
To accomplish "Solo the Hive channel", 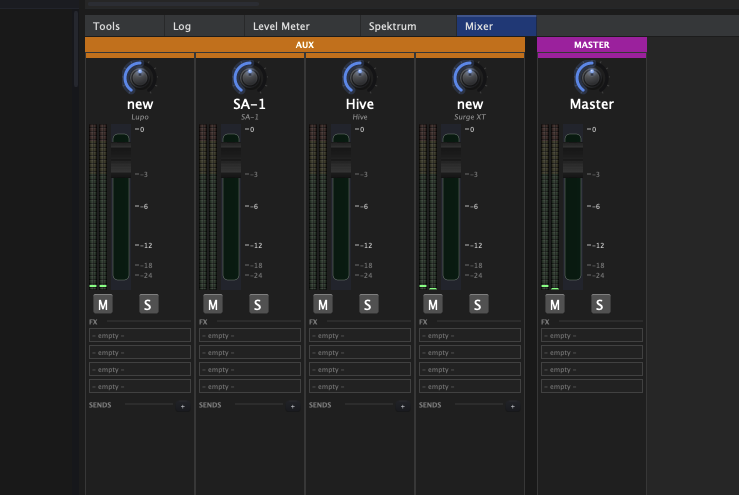I will point(368,305).
